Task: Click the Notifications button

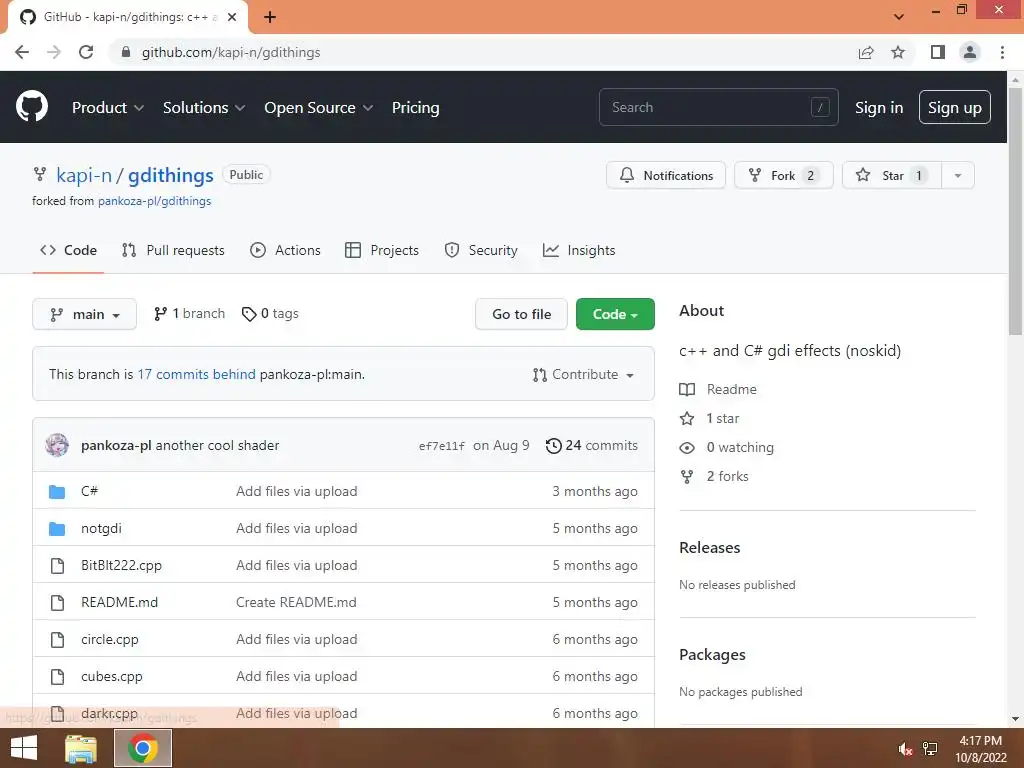Action: click(665, 175)
